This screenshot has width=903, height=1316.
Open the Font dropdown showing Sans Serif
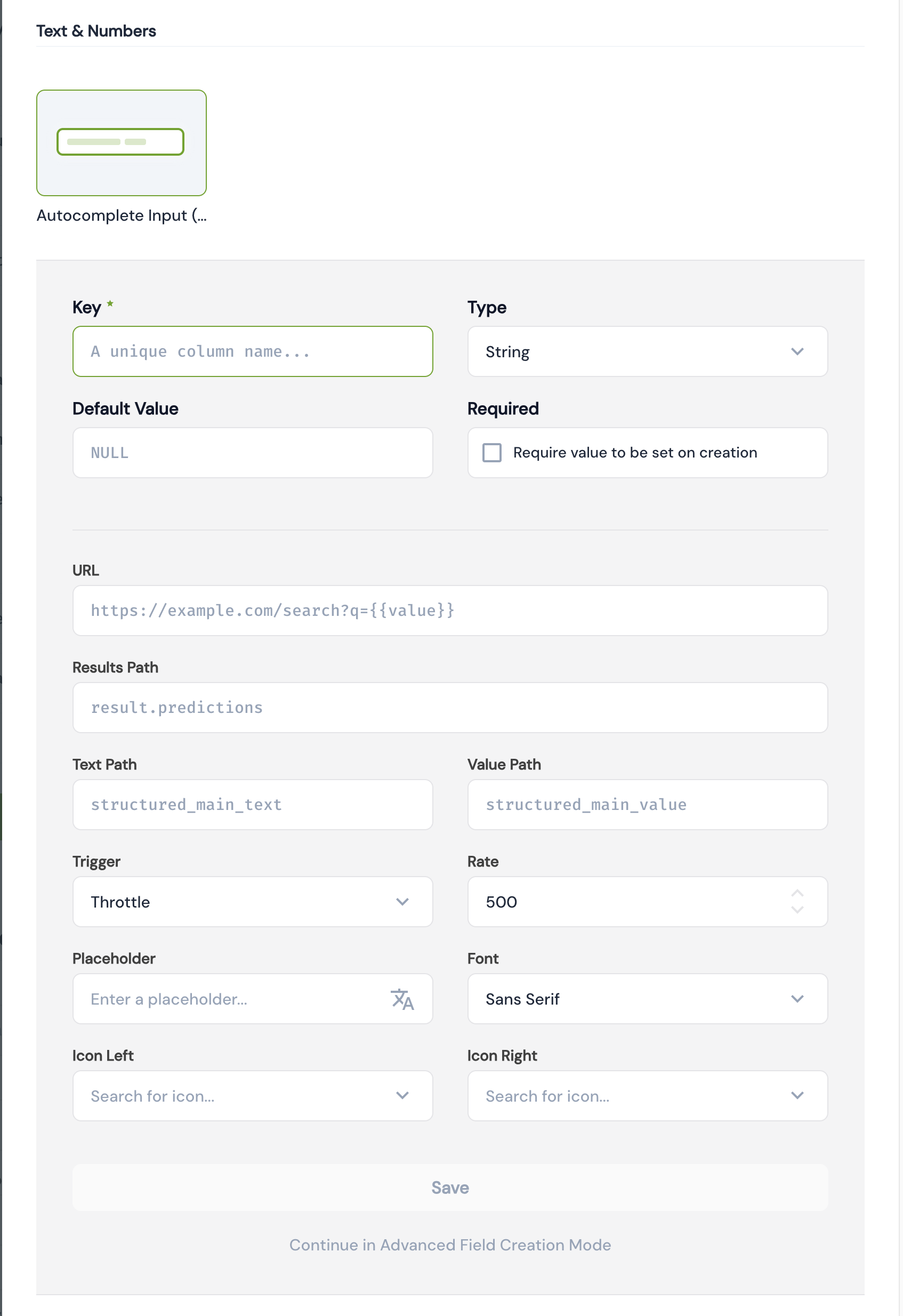pyautogui.click(x=647, y=999)
